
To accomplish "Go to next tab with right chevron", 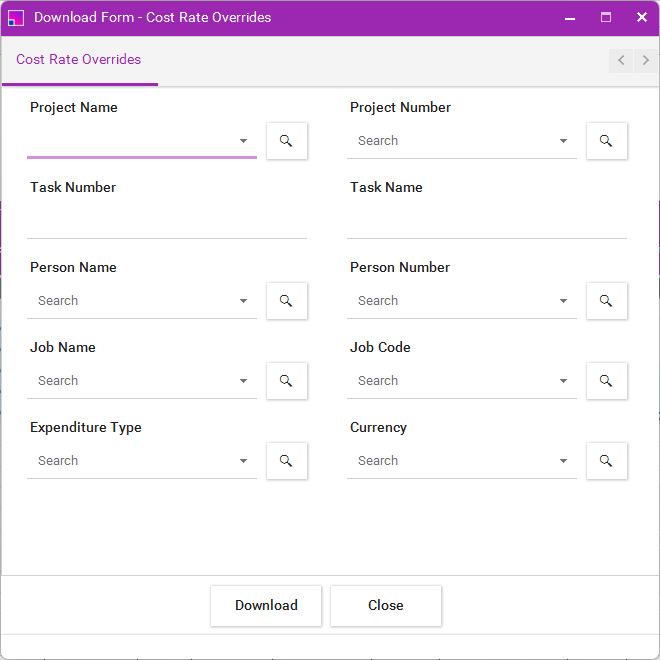I will 645,61.
